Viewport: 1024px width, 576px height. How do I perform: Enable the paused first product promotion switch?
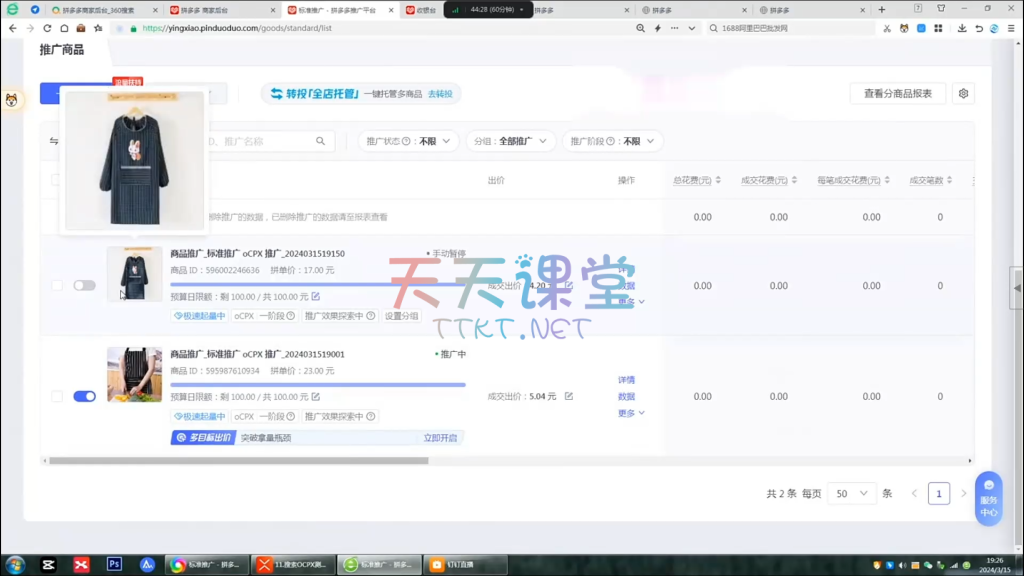84,286
